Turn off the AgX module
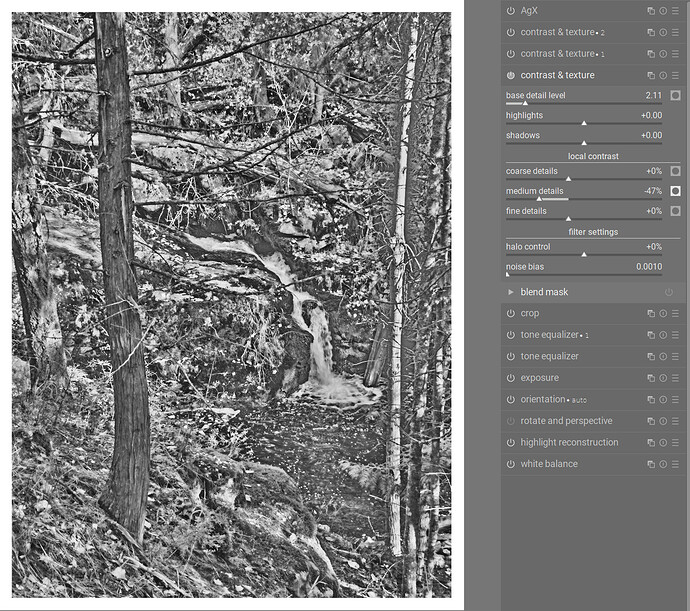The image size is (690, 611). pyautogui.click(x=510, y=11)
